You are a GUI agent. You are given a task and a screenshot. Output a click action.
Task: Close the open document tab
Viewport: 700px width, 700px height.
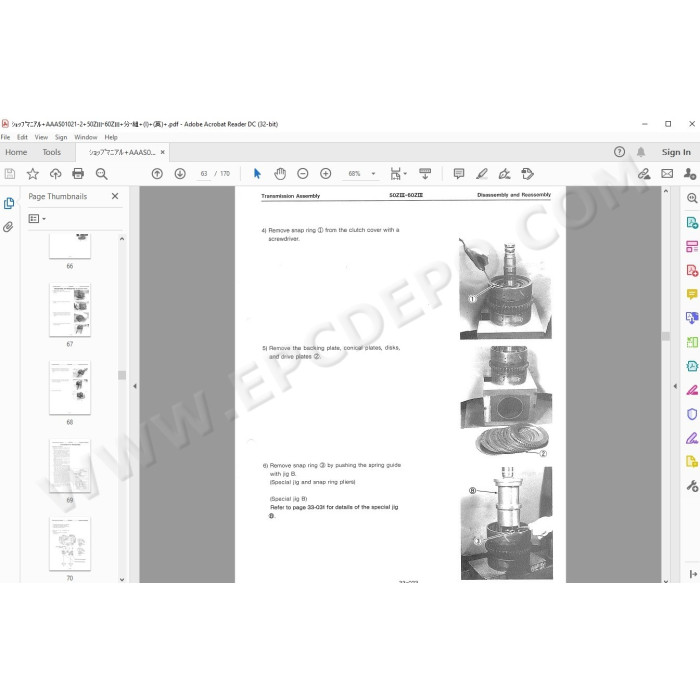(162, 152)
